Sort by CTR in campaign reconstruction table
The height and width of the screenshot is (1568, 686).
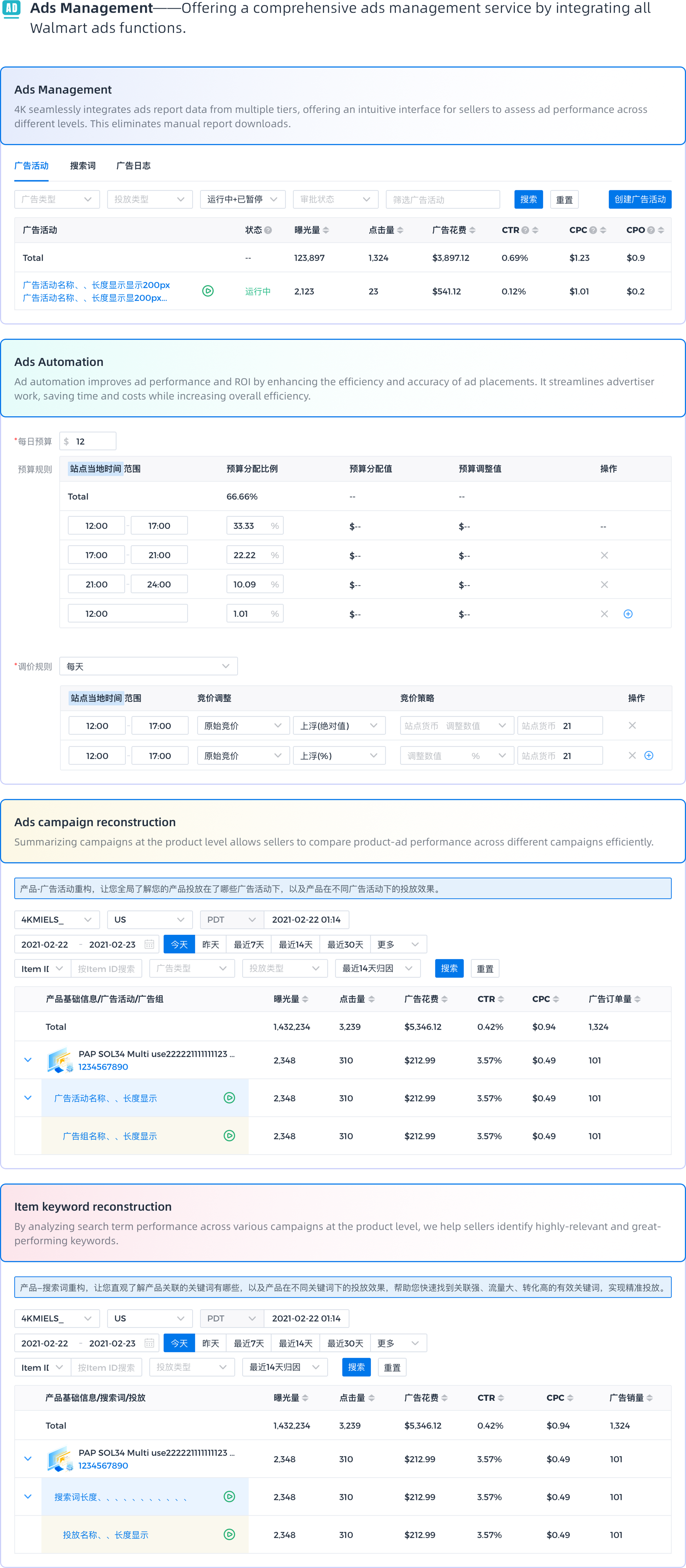[x=501, y=999]
